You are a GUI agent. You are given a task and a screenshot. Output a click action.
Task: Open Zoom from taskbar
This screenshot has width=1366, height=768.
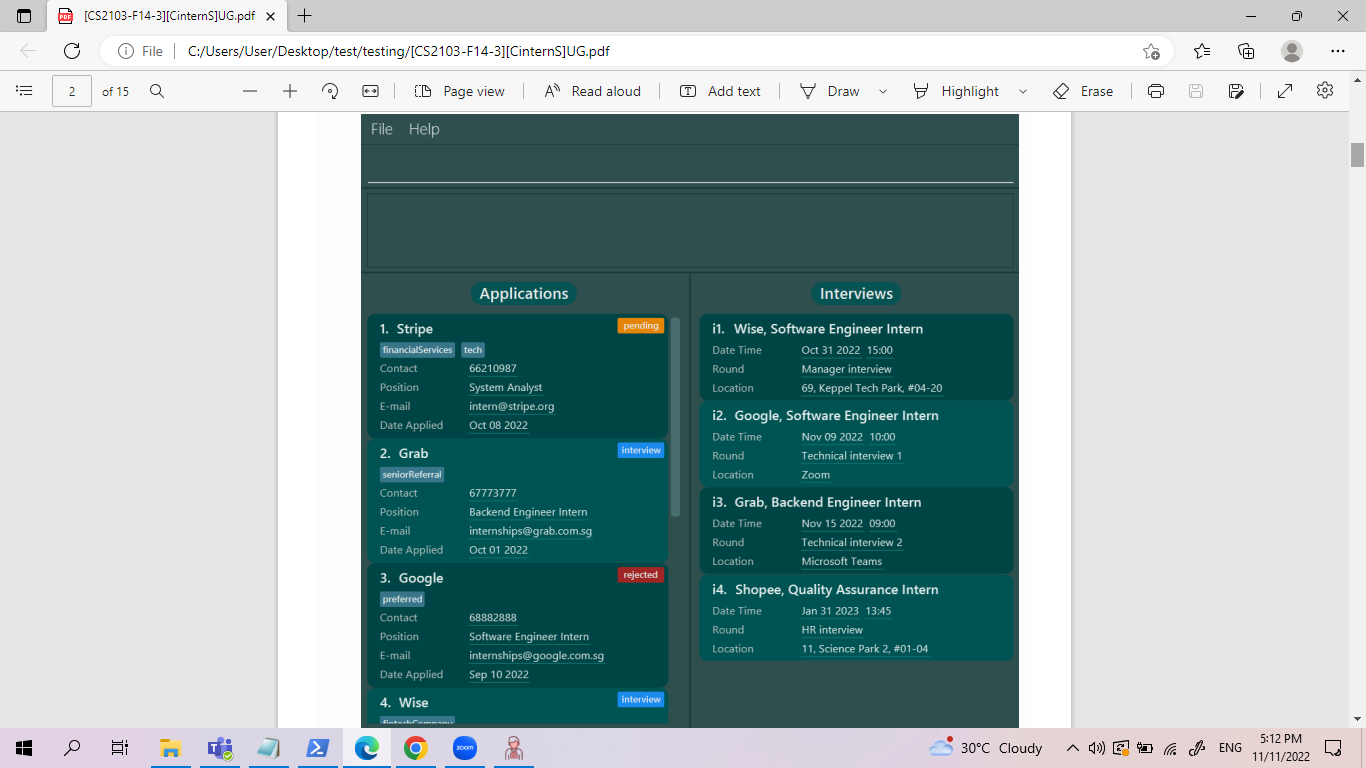[465, 748]
